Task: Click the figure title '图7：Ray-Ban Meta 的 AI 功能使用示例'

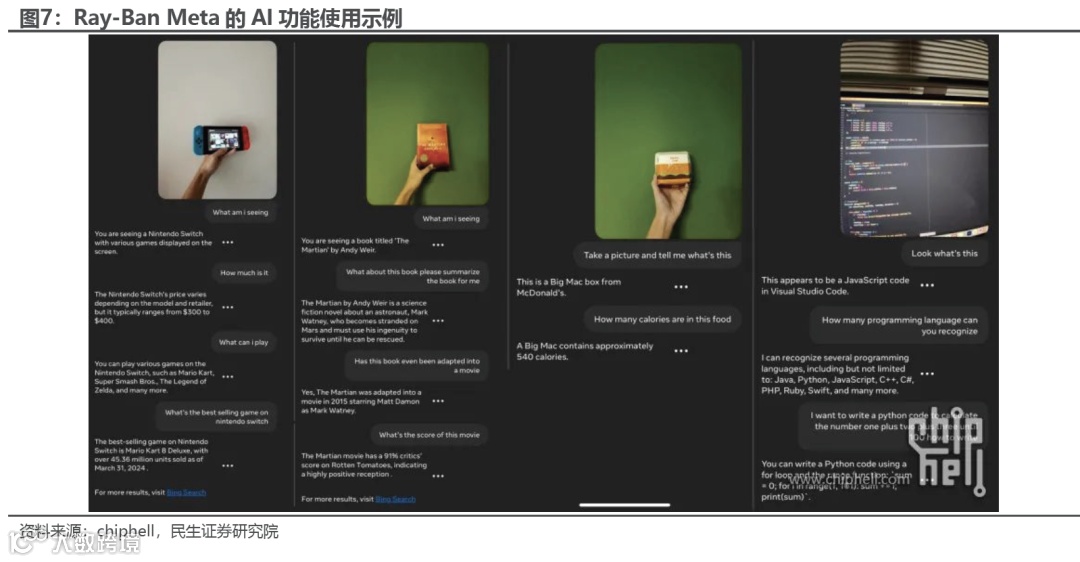Action: (211, 17)
